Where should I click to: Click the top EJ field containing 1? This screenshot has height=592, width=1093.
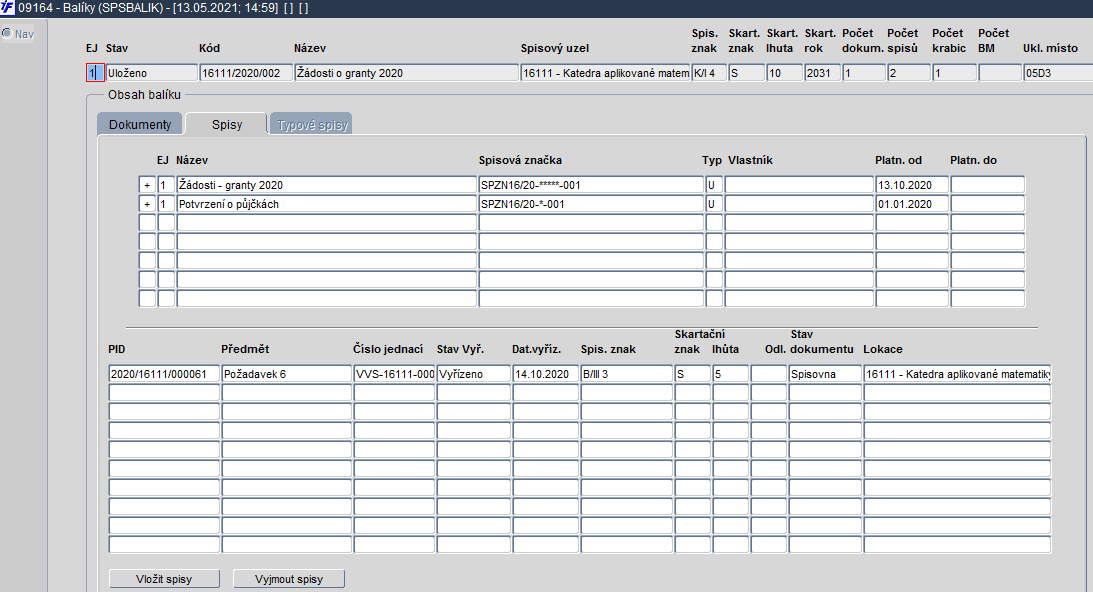[95, 73]
